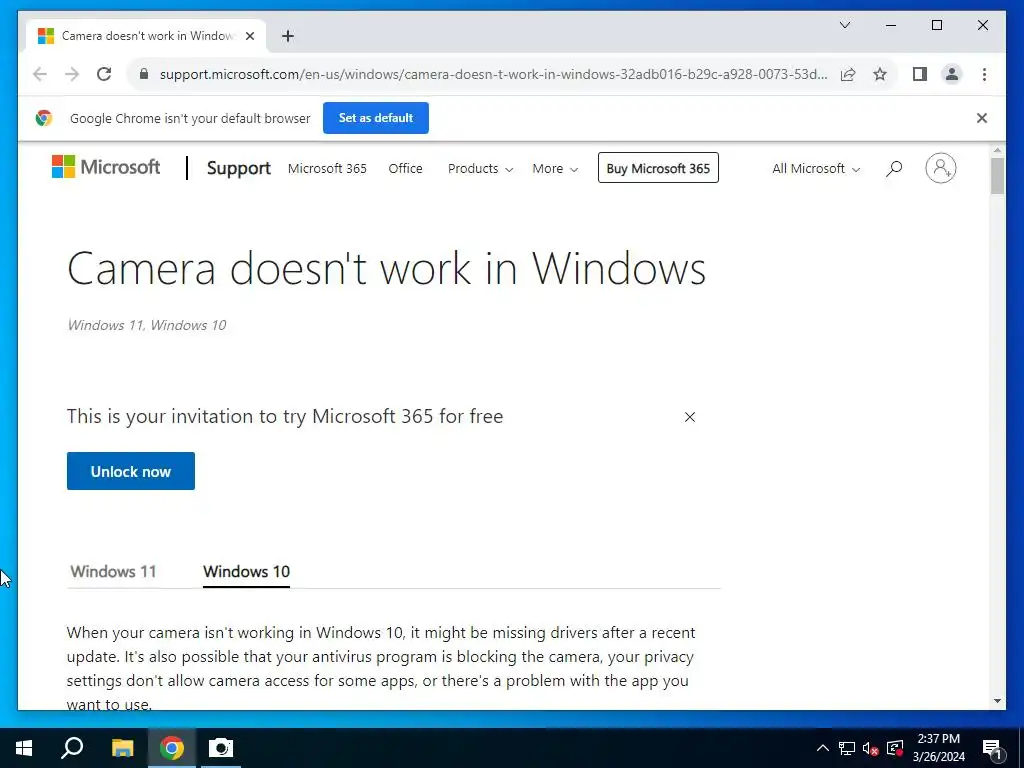
Task: Expand the More dropdown
Action: [555, 168]
